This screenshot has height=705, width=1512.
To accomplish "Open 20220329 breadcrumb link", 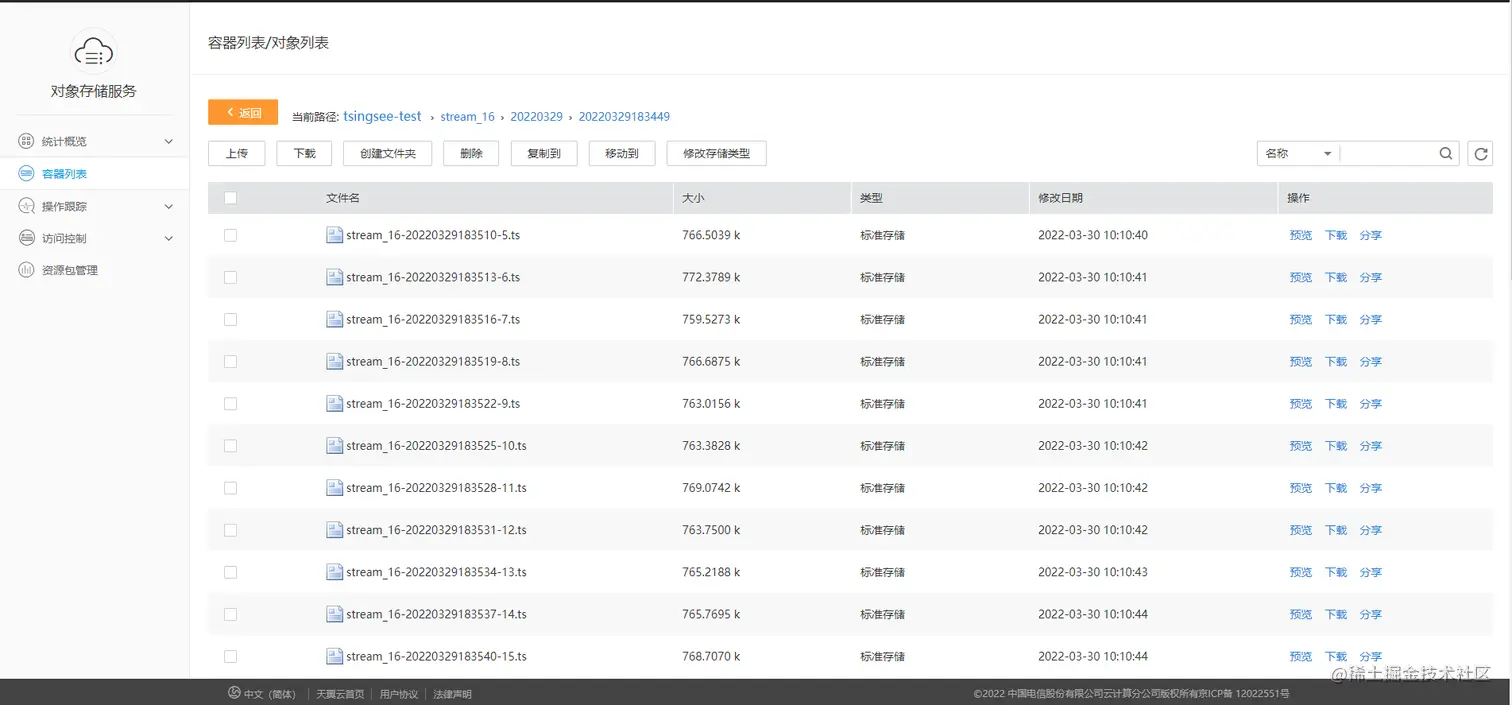I will [x=536, y=117].
